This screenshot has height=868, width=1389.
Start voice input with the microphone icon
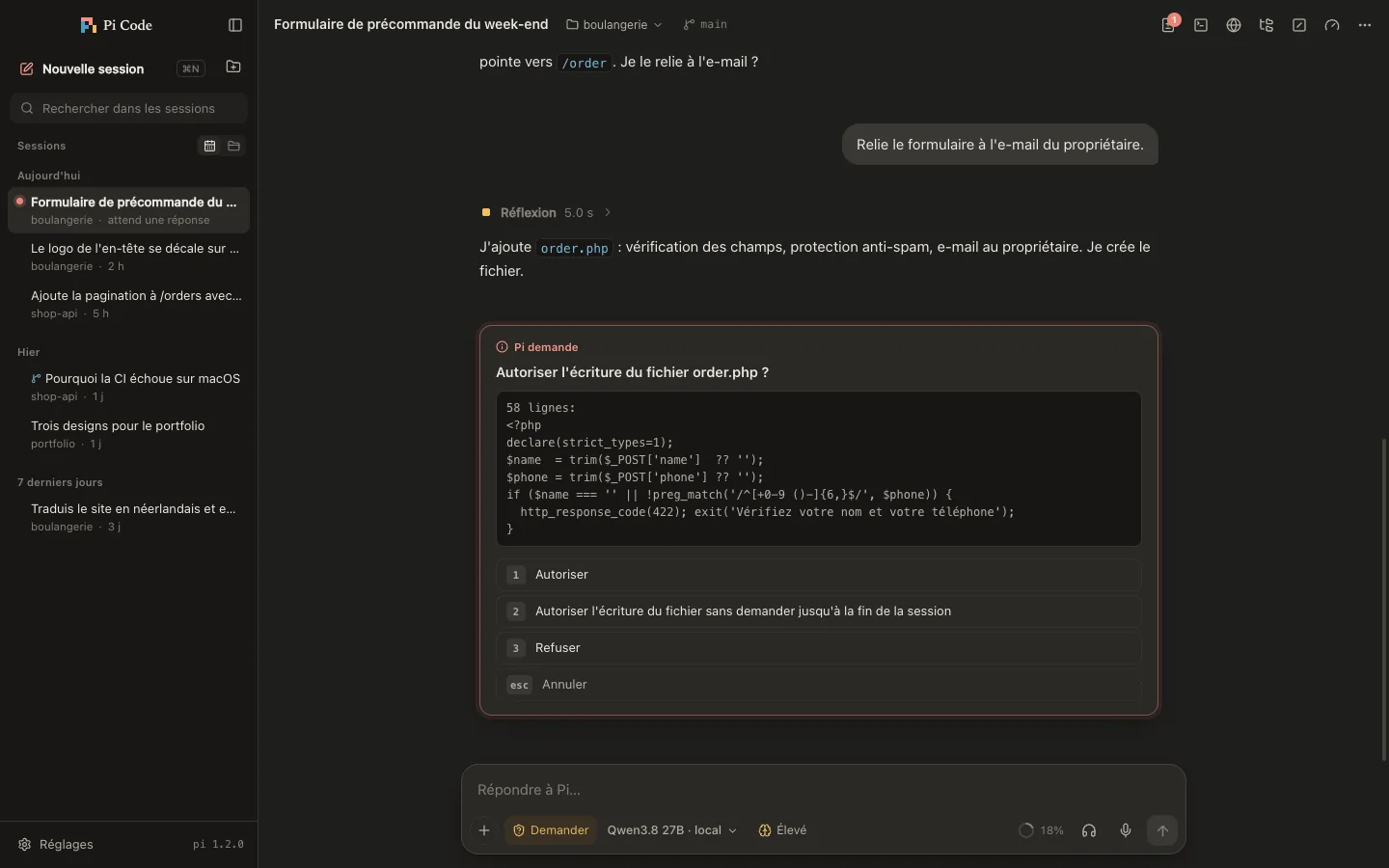pyautogui.click(x=1126, y=830)
